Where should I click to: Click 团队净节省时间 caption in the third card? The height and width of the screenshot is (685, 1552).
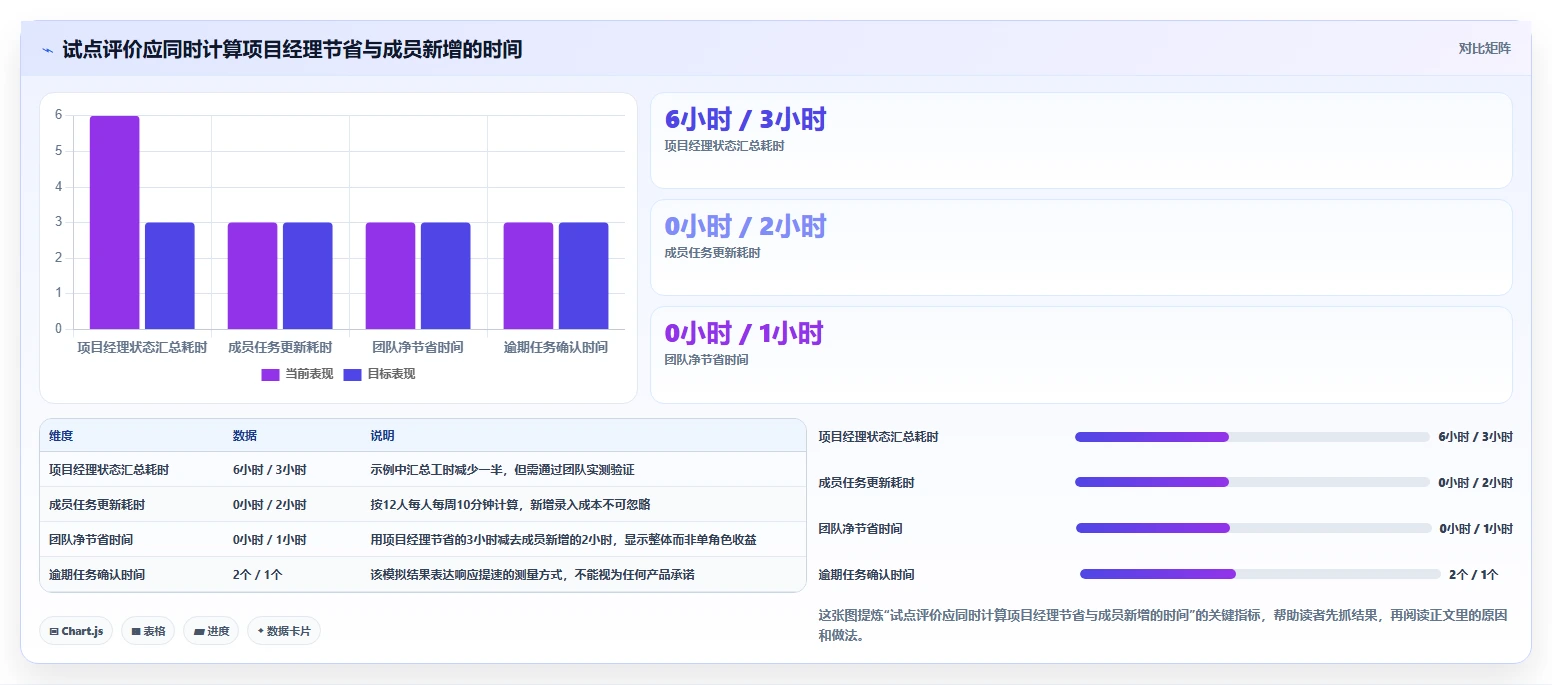click(706, 360)
